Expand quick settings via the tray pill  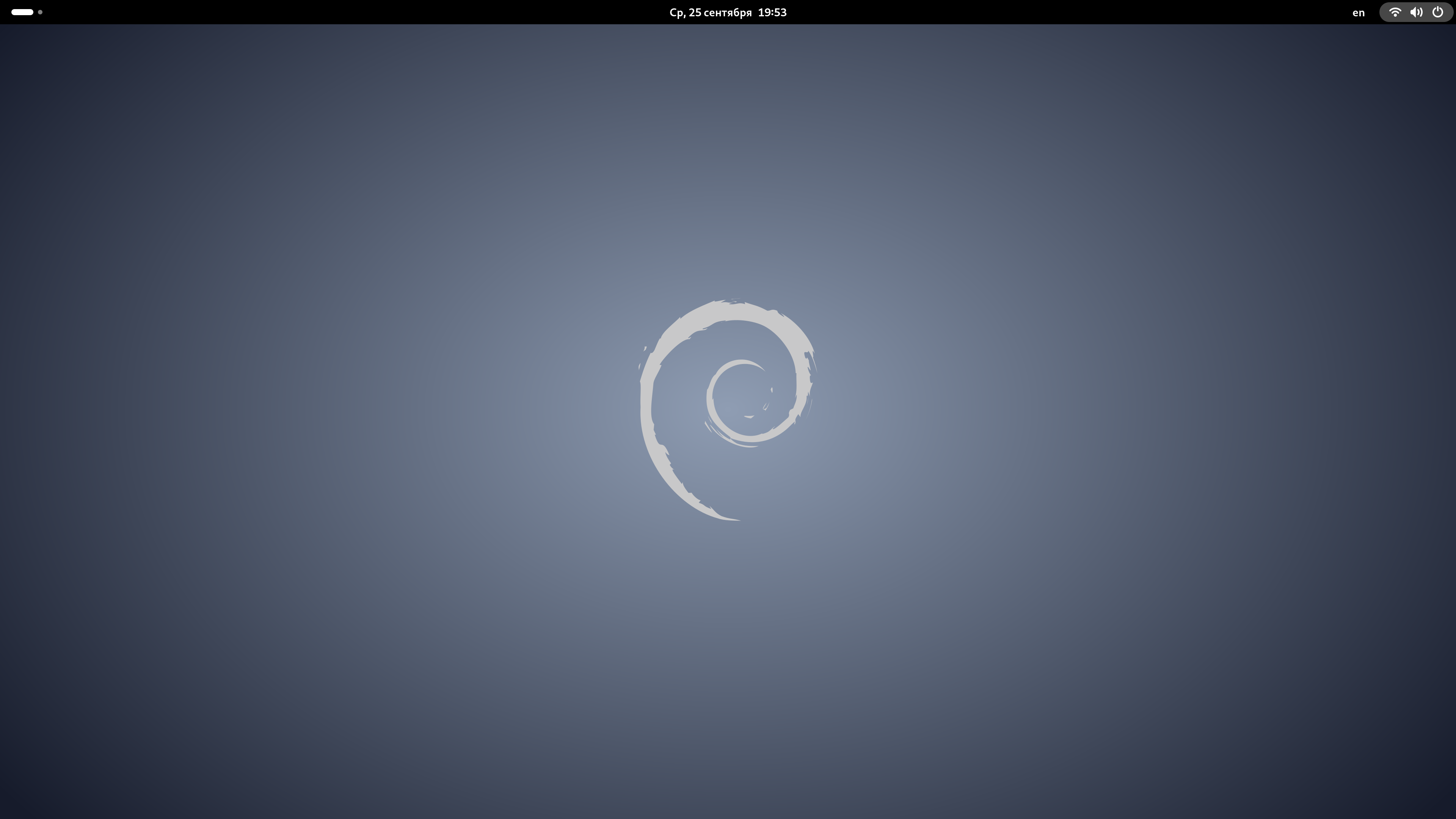[1416, 12]
